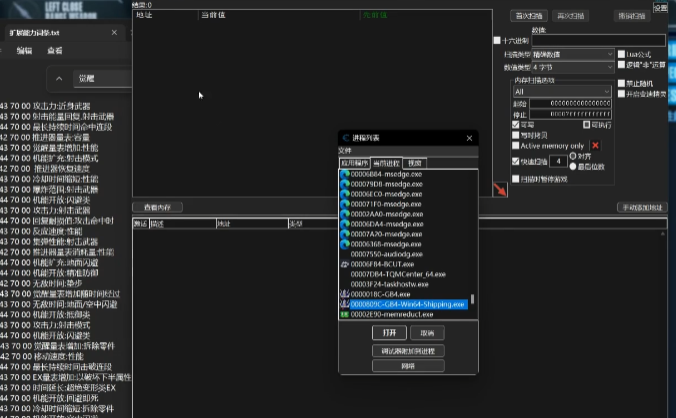
Task: Select the 最后位数 radio button
Action: (572, 164)
